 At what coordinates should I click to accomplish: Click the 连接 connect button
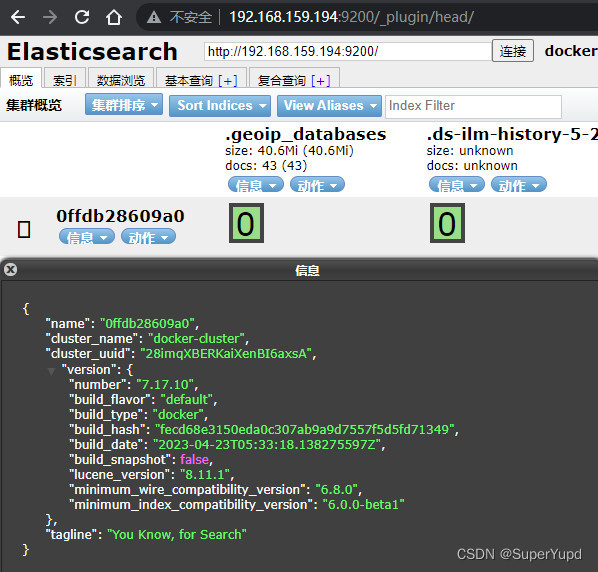513,51
